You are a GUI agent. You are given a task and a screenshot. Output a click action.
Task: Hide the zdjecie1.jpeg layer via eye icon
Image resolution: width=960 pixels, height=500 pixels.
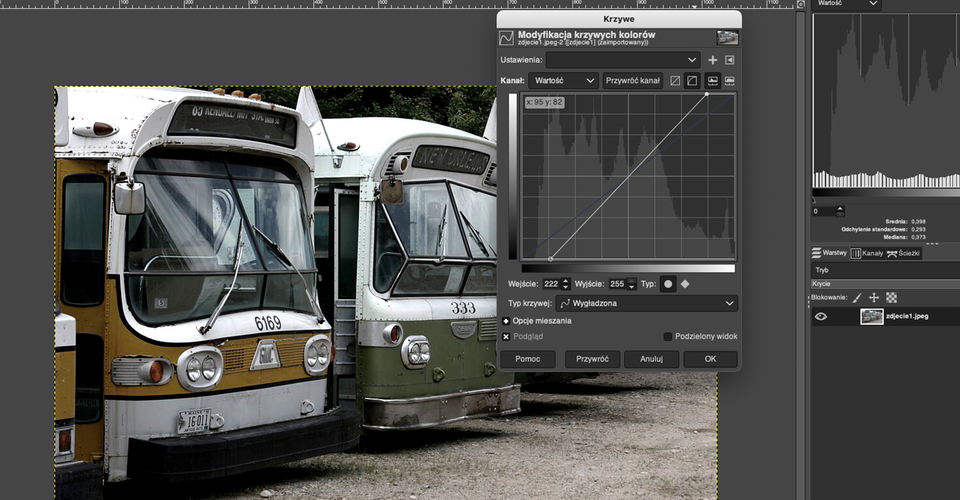coord(820,316)
